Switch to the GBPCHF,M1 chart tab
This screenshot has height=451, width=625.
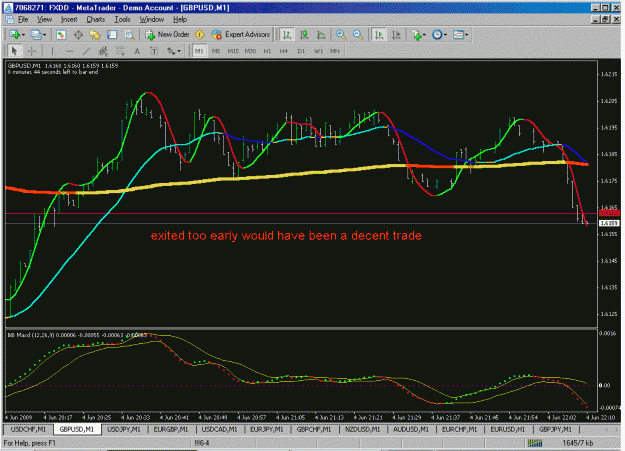coord(314,429)
